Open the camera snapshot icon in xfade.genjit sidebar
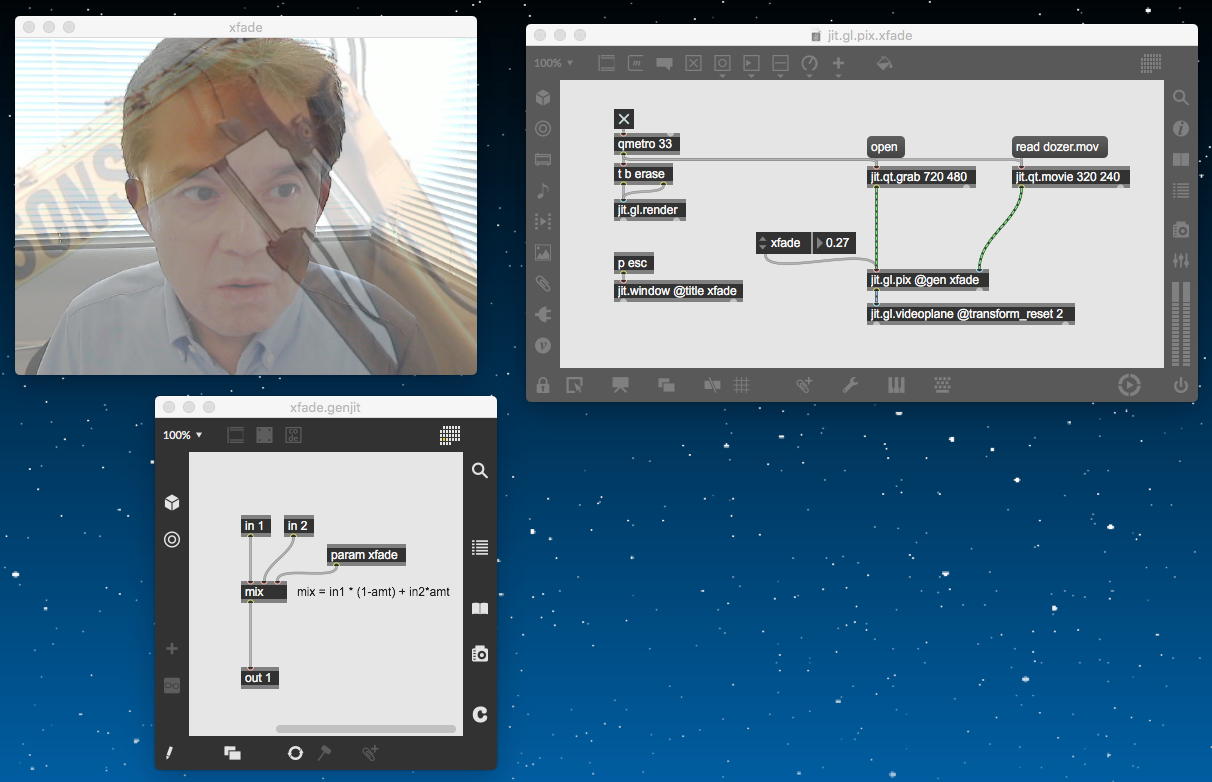 point(480,654)
